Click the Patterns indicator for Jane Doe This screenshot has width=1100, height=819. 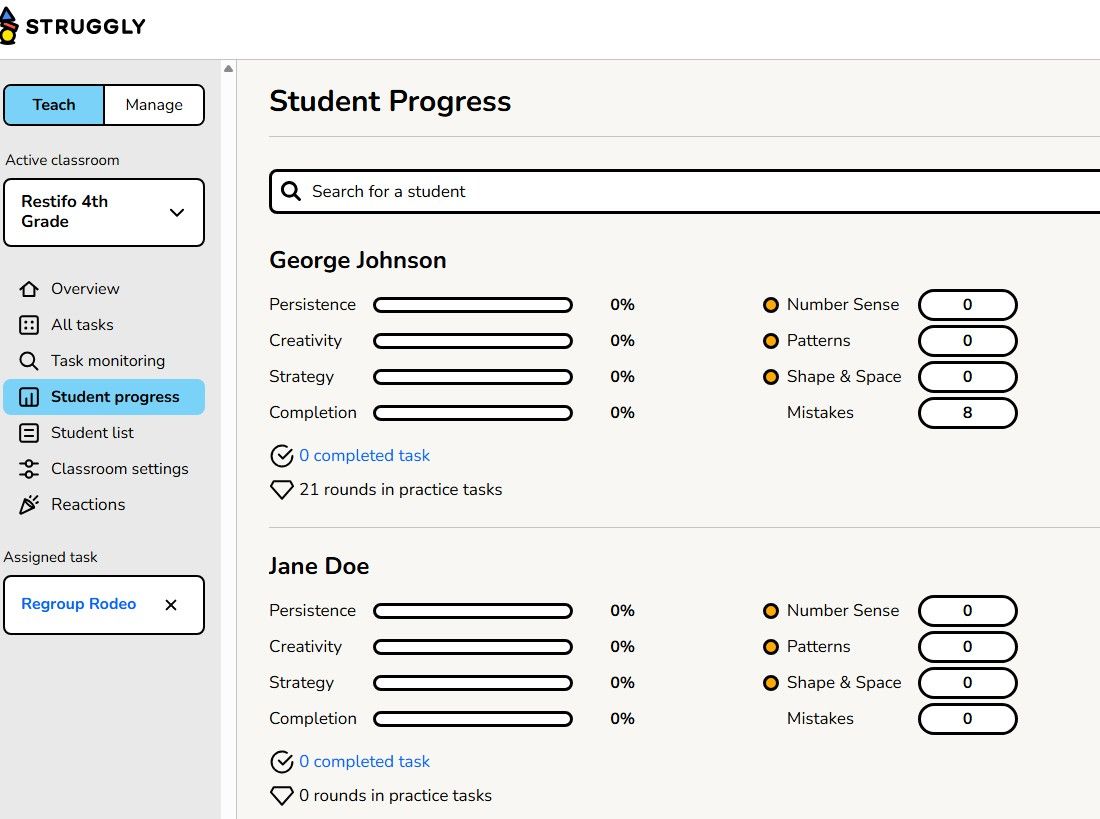pyautogui.click(x=771, y=646)
